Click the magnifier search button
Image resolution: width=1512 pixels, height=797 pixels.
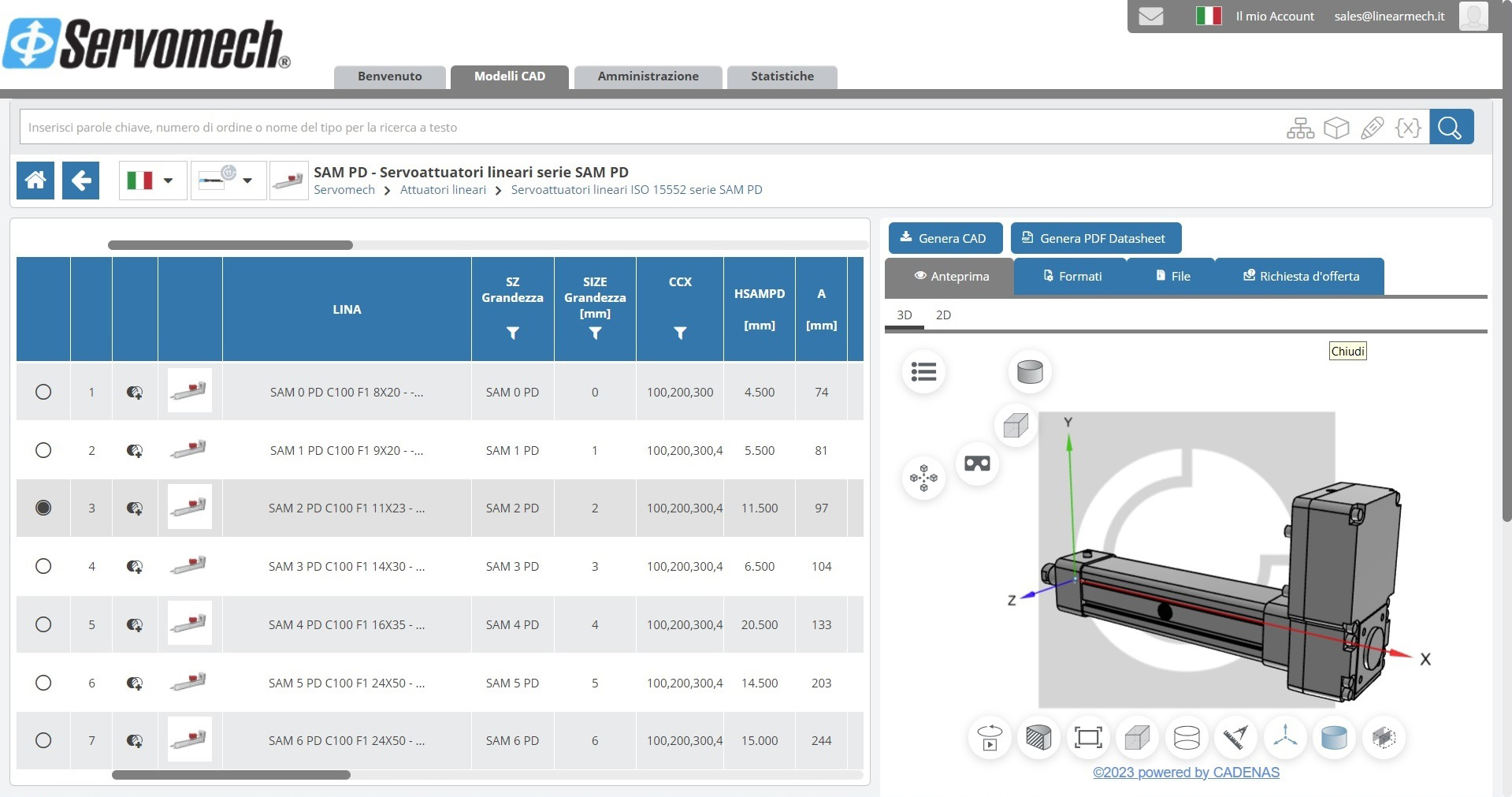(x=1451, y=127)
